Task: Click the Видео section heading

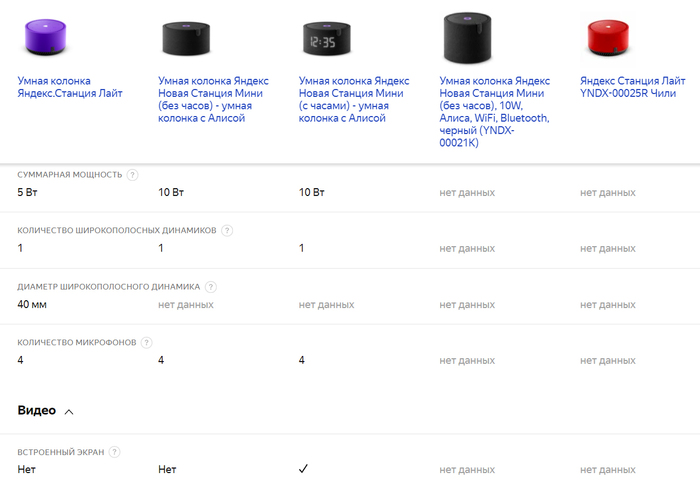Action: pos(37,410)
